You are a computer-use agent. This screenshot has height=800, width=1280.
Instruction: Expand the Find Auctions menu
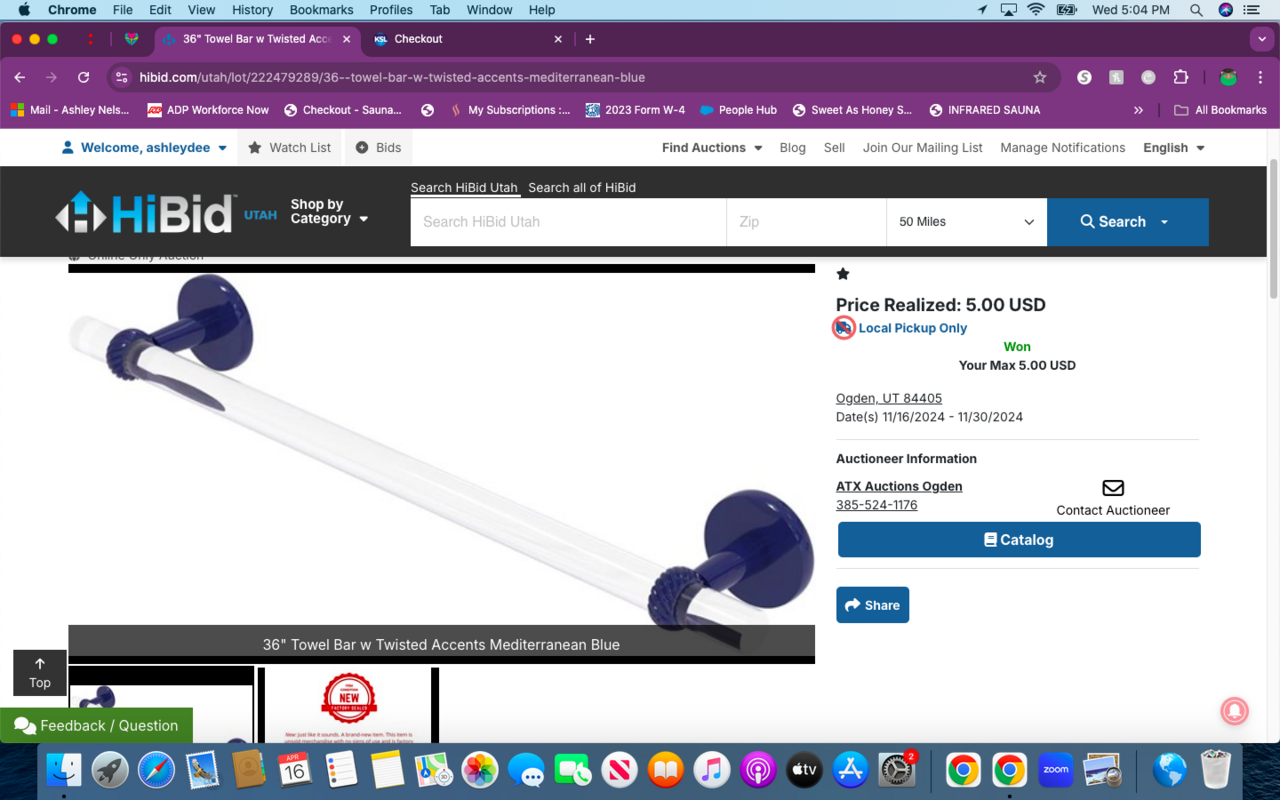711,147
